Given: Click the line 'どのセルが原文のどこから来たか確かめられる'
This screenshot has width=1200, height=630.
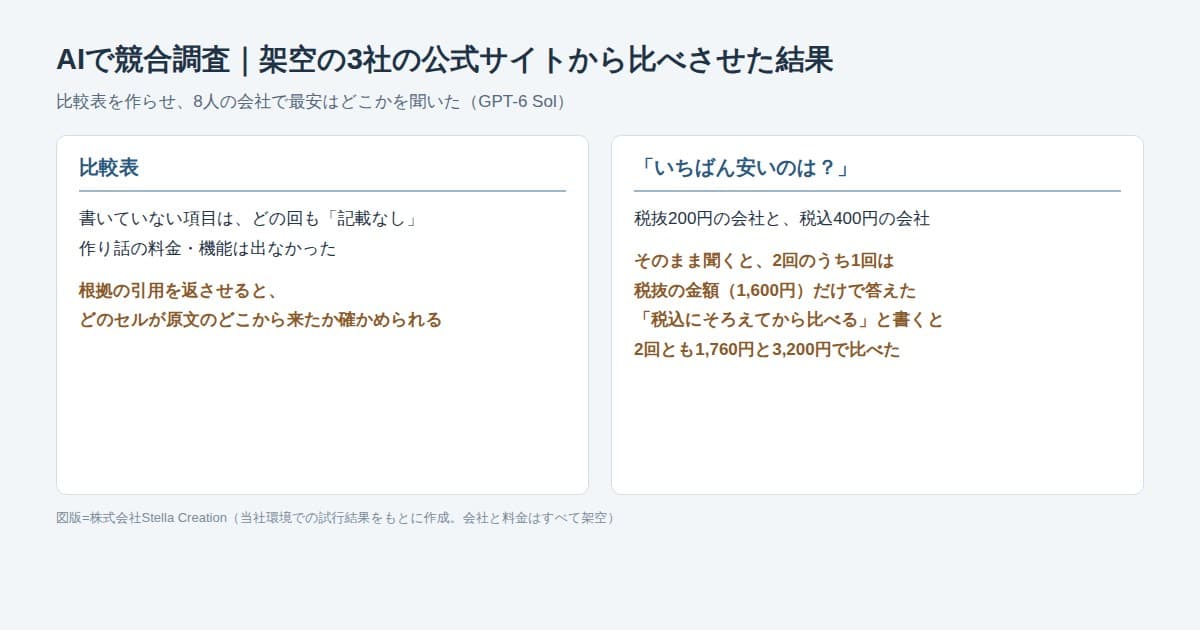Looking at the screenshot, I should (260, 320).
